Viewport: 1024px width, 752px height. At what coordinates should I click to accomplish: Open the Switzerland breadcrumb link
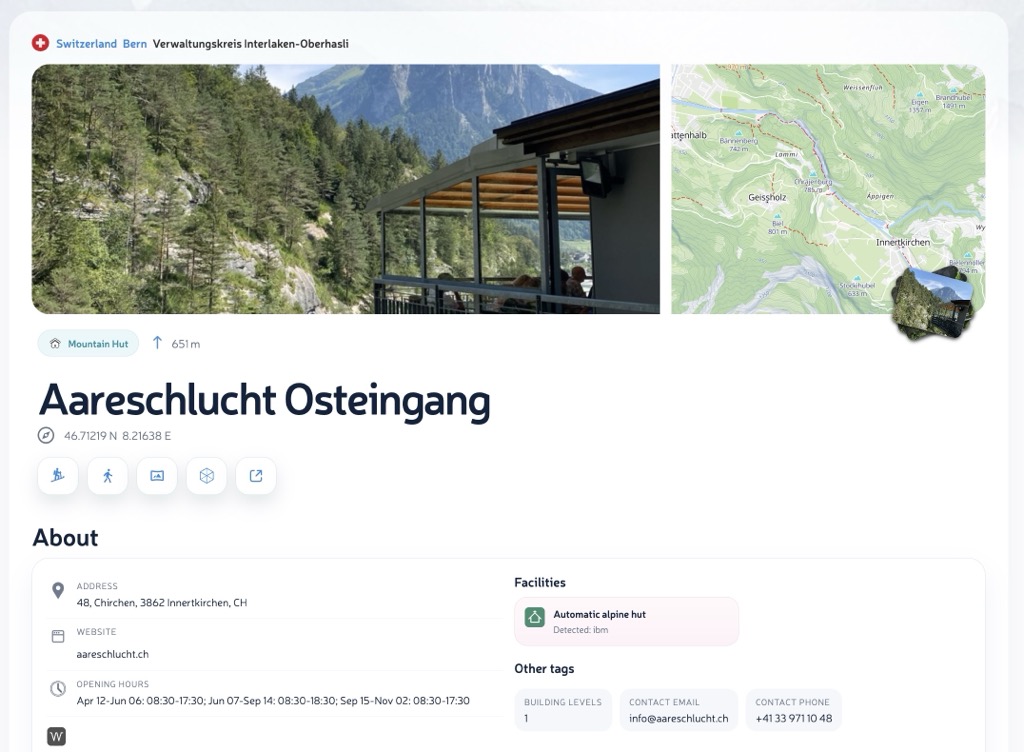click(86, 44)
